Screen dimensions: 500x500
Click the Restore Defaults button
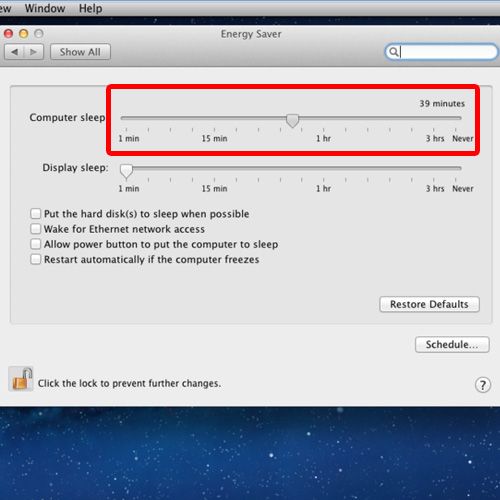pos(429,304)
